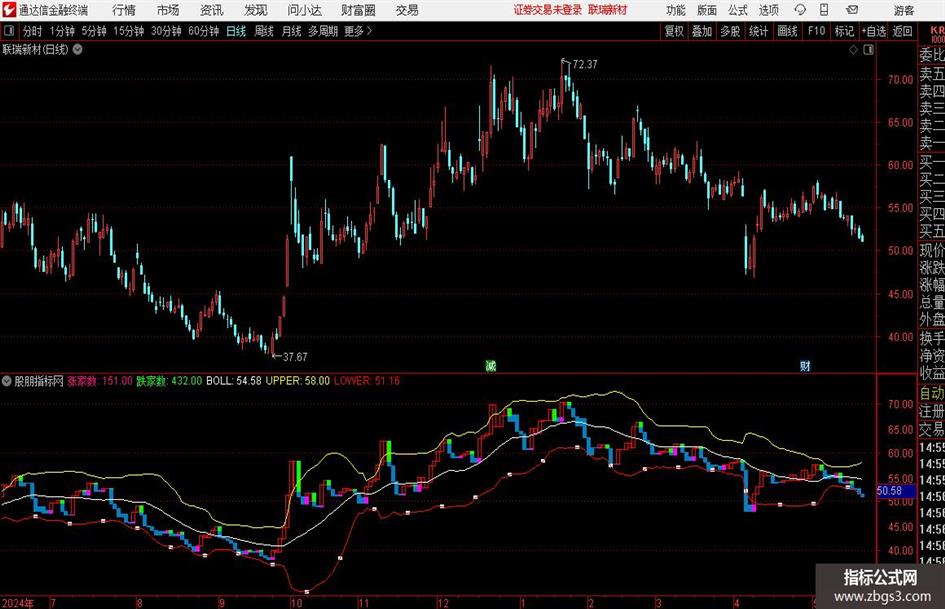Switch to 1分钟 period
This screenshot has width=945, height=609.
[62, 31]
